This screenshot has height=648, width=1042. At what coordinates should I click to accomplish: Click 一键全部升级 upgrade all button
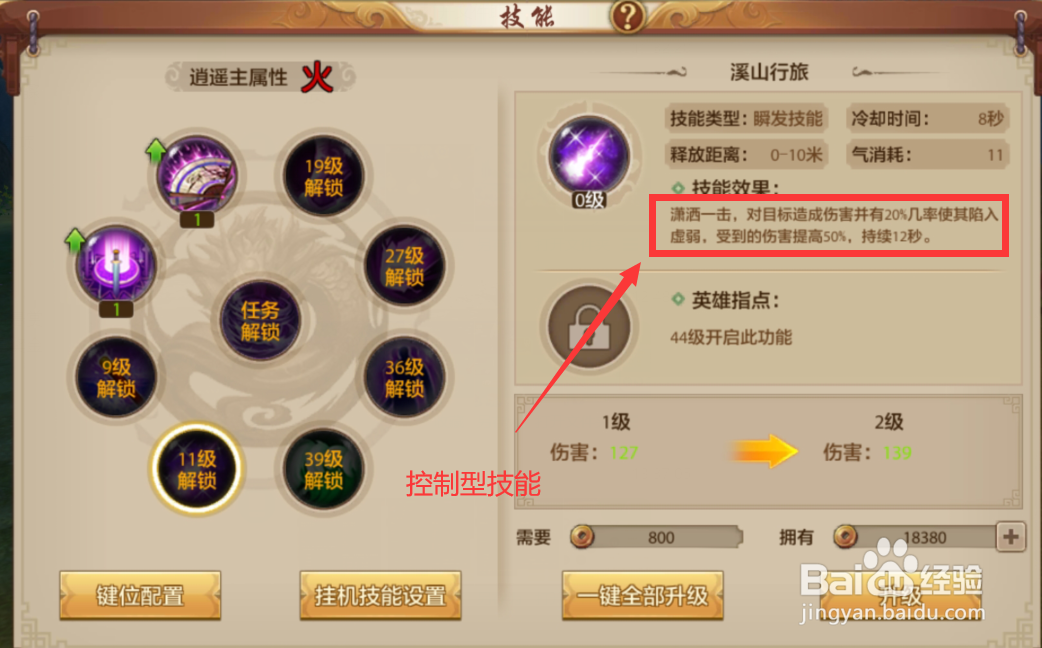[643, 595]
